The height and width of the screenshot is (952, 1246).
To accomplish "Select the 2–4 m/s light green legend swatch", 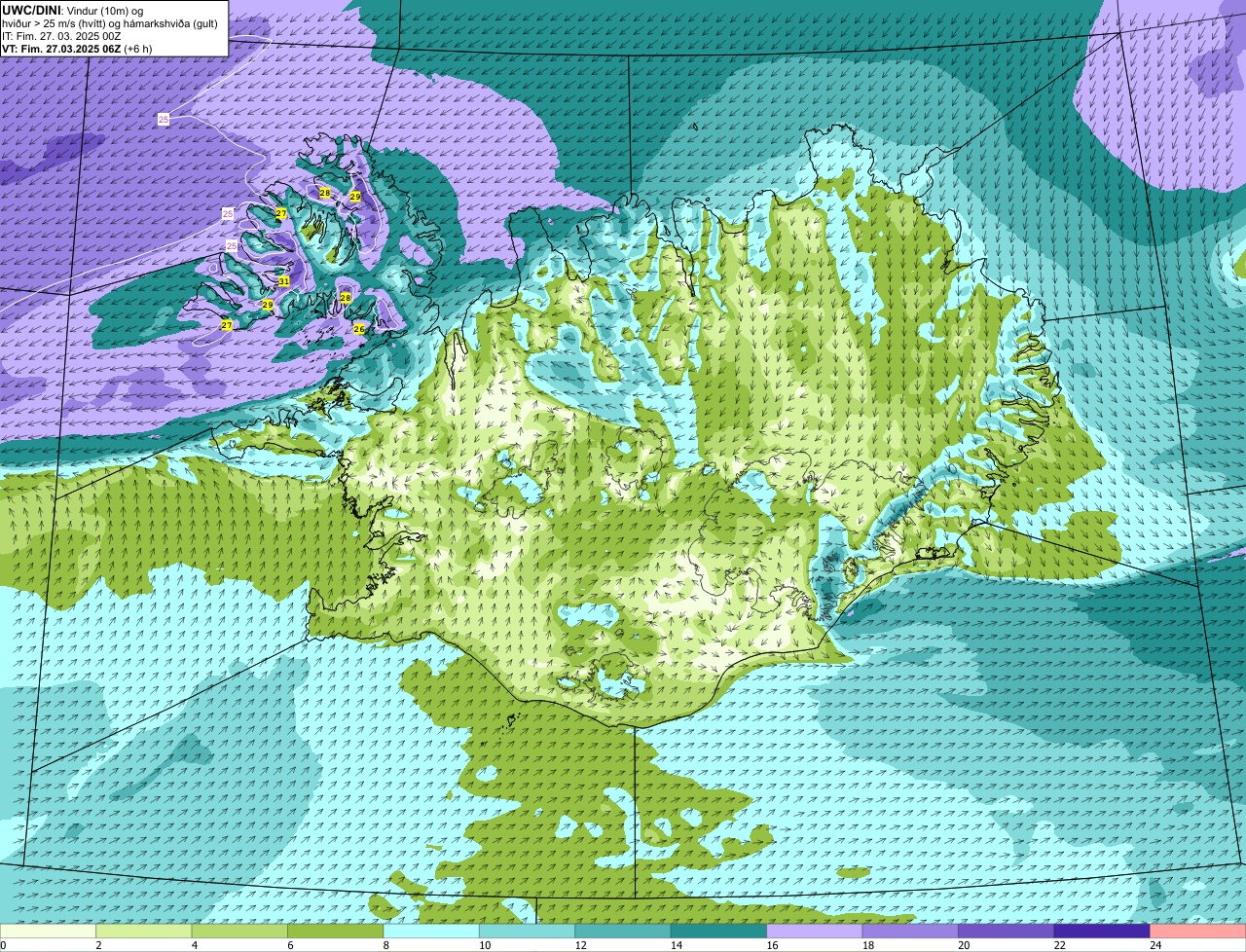I will click(x=145, y=931).
